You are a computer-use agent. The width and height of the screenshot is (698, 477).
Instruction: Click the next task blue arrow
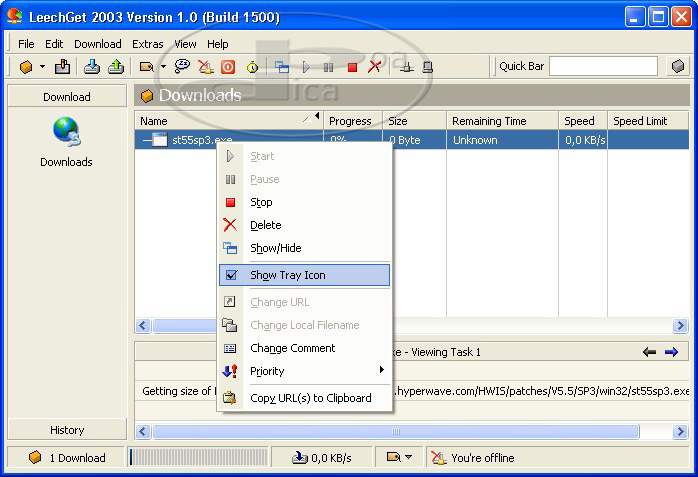point(671,352)
